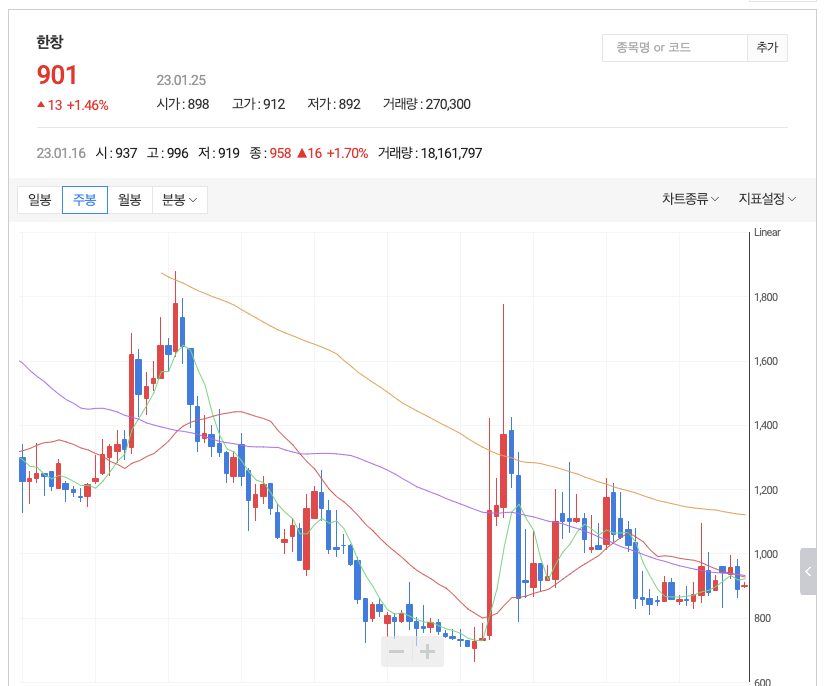Viewport: 827px width, 686px height.
Task: Click the 종목명 or 코드 search field
Action: (x=675, y=48)
